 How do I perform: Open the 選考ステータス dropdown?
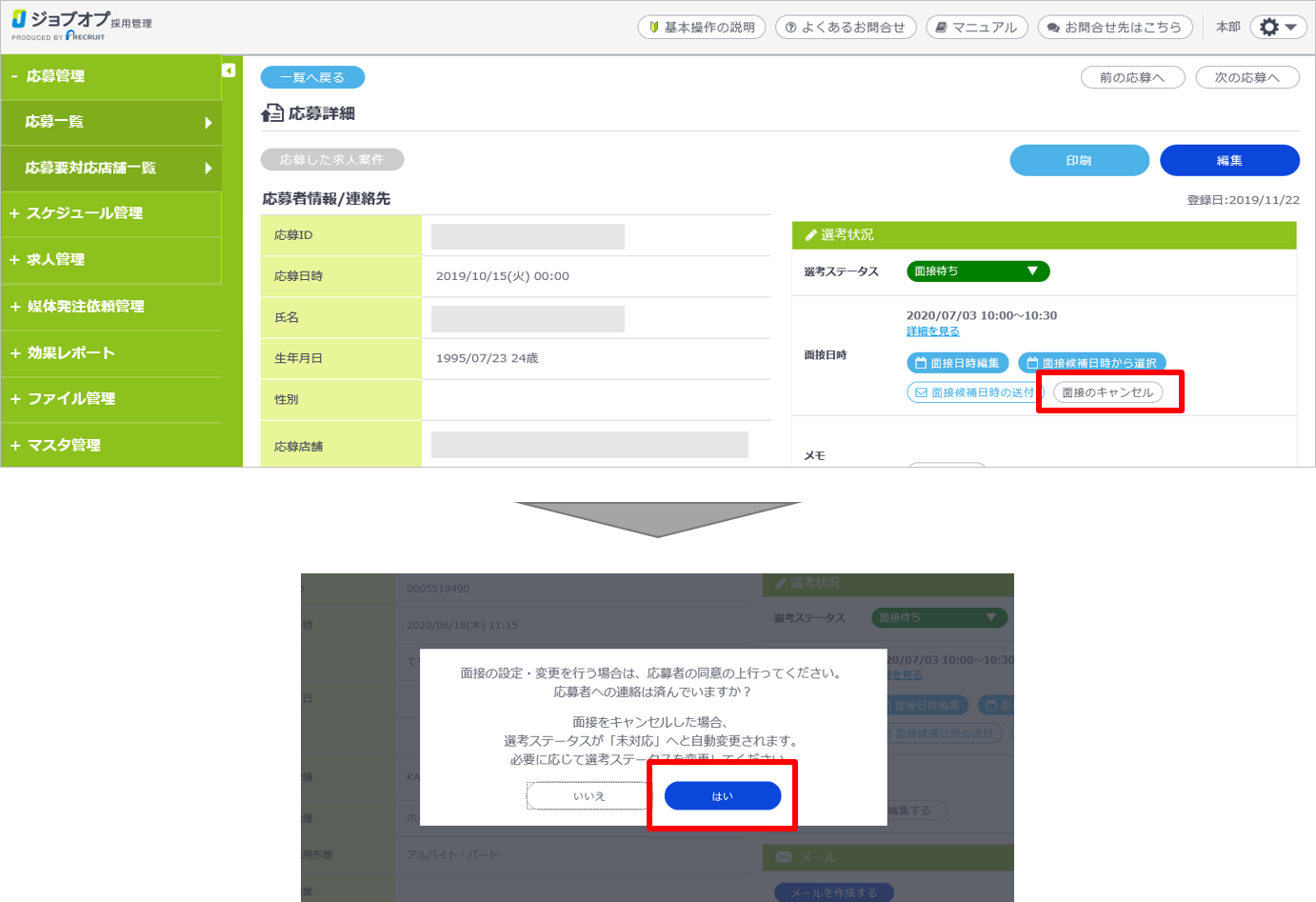[977, 271]
